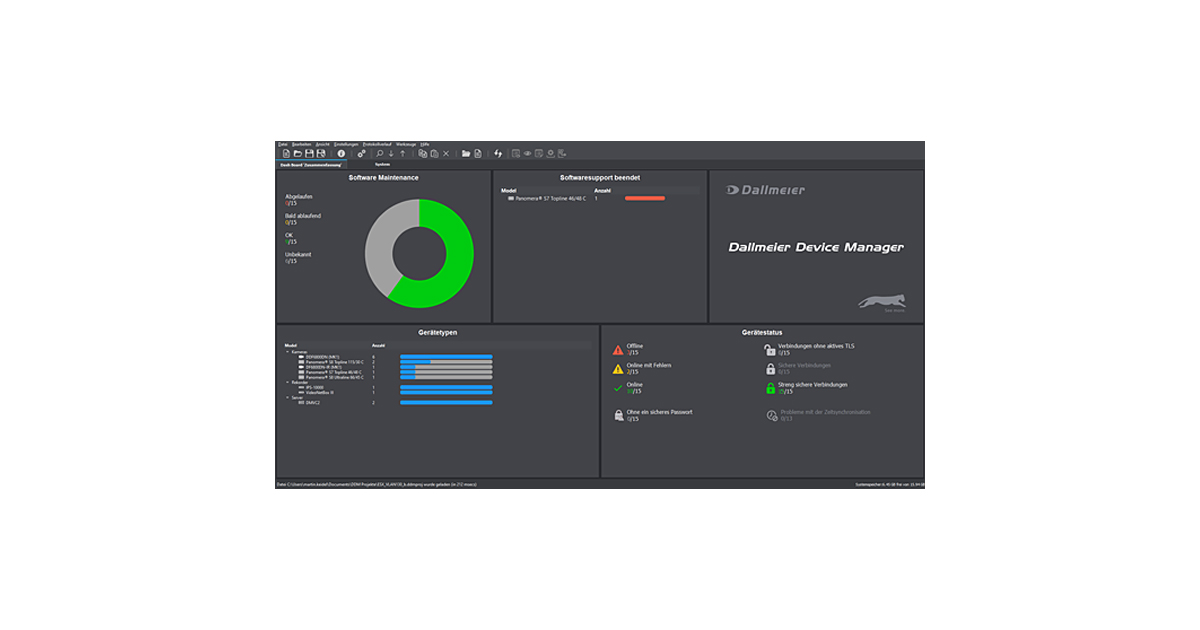Click the IPS-10000 blue count bar
Viewport: 1200px width, 630px height.
[446, 387]
